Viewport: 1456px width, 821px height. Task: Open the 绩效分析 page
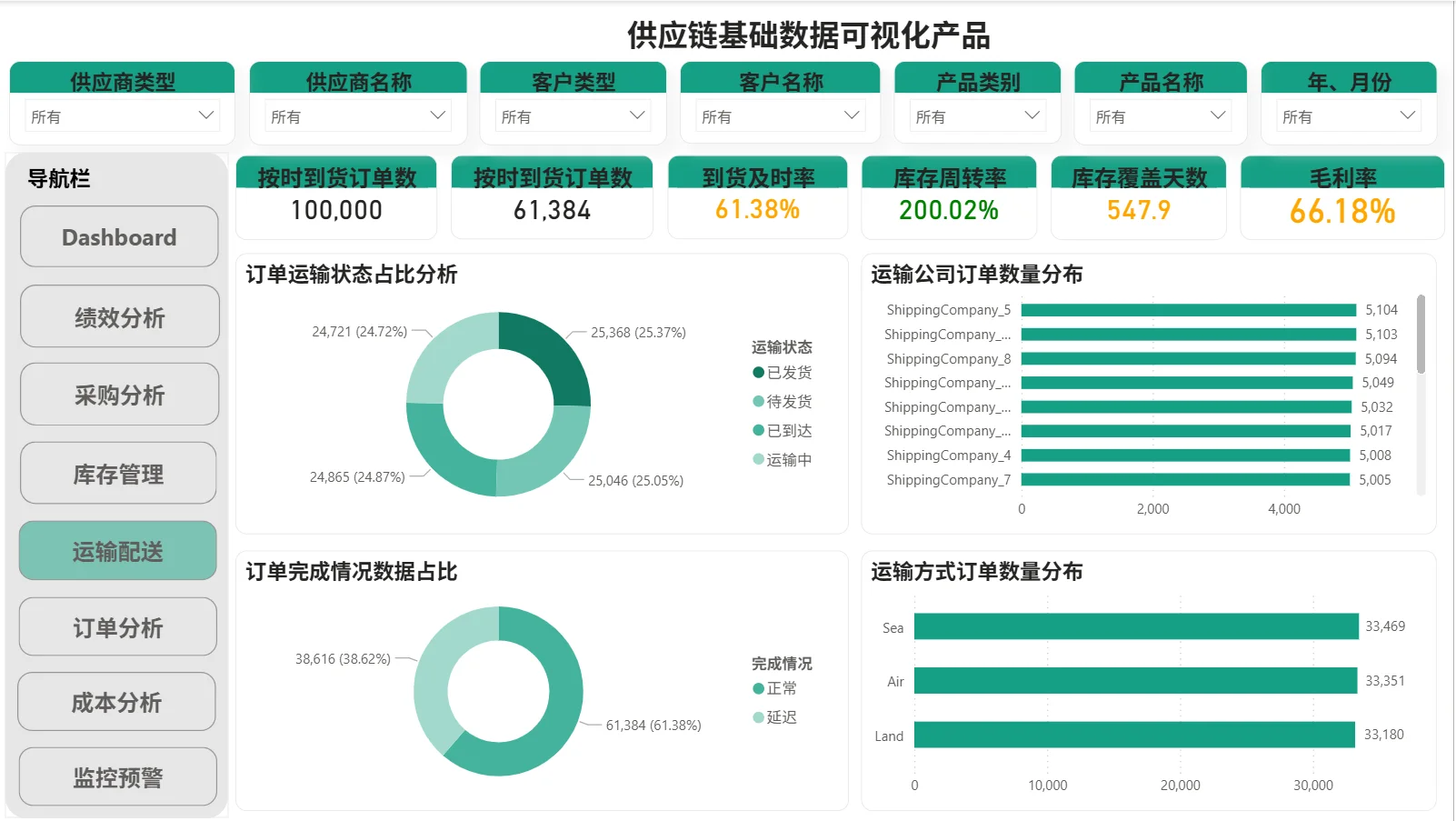119,317
